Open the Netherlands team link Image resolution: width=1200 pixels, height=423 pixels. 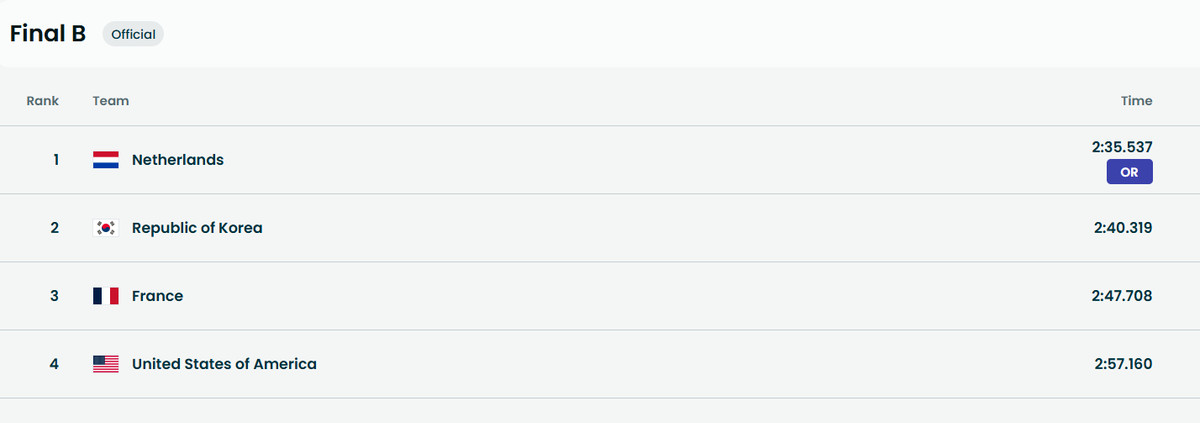tap(178, 160)
